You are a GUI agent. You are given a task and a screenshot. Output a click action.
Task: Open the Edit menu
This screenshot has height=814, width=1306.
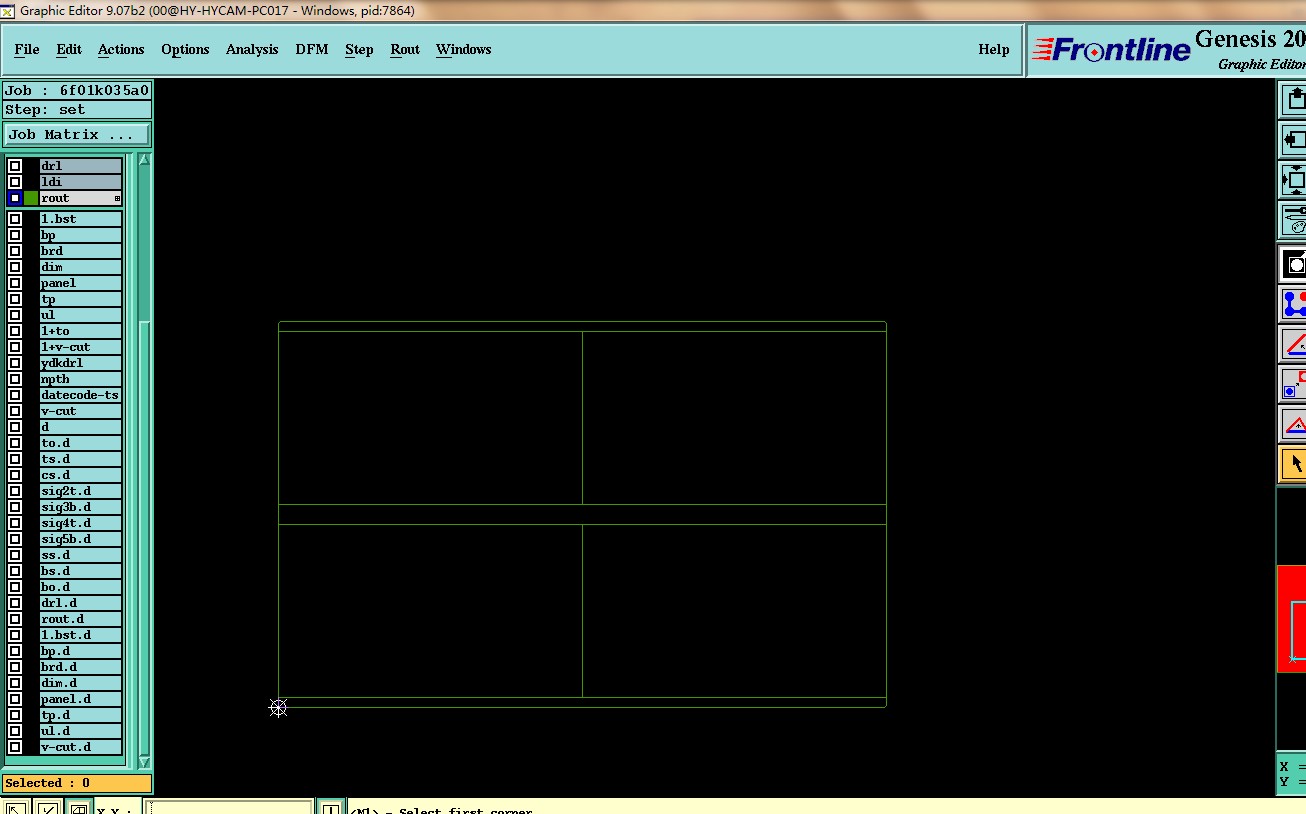point(69,49)
